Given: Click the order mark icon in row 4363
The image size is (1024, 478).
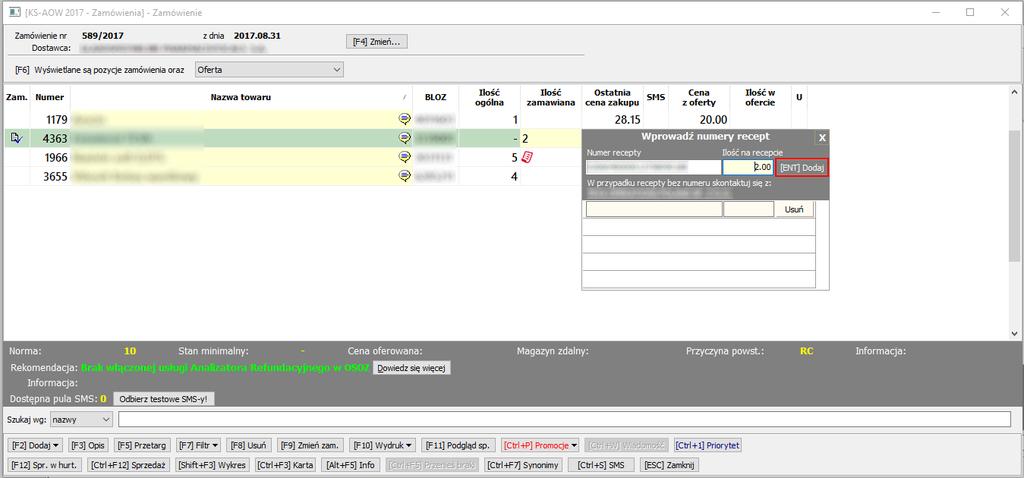Looking at the screenshot, I should (x=16, y=138).
